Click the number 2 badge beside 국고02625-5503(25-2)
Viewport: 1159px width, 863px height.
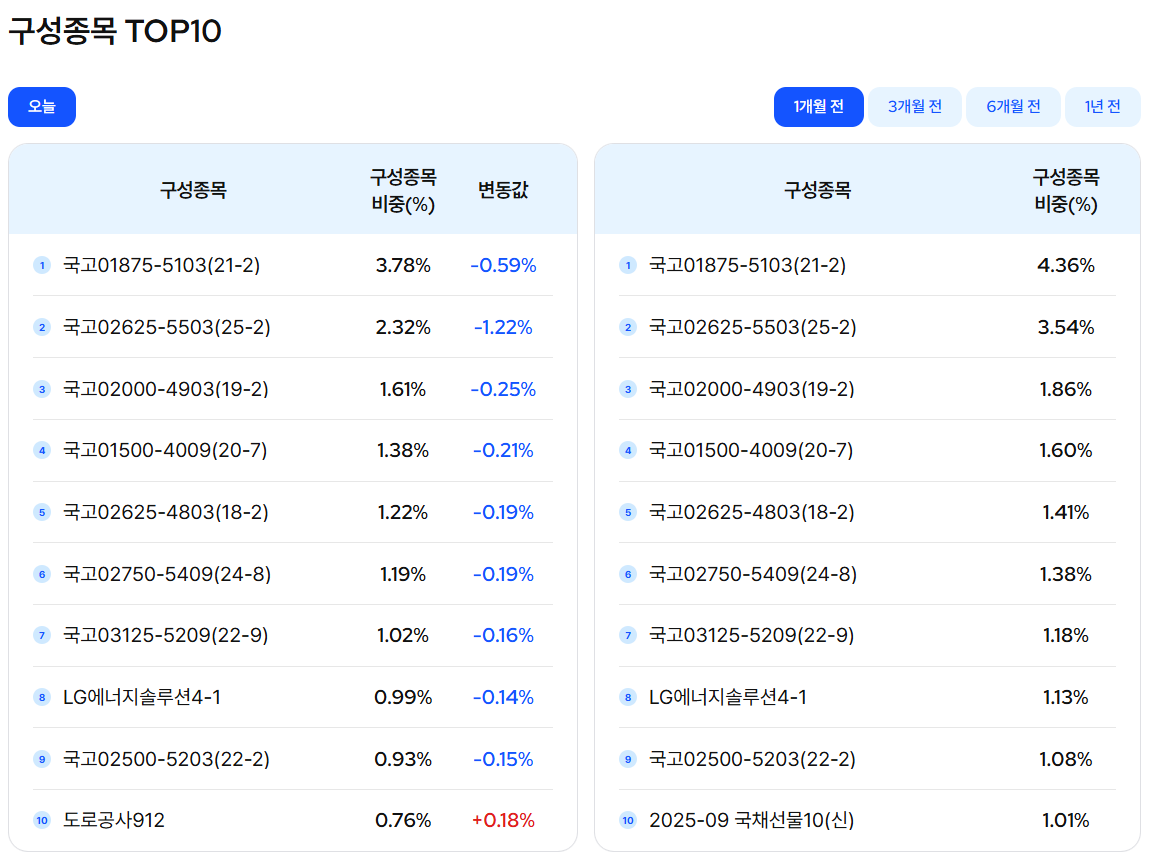click(x=42, y=327)
